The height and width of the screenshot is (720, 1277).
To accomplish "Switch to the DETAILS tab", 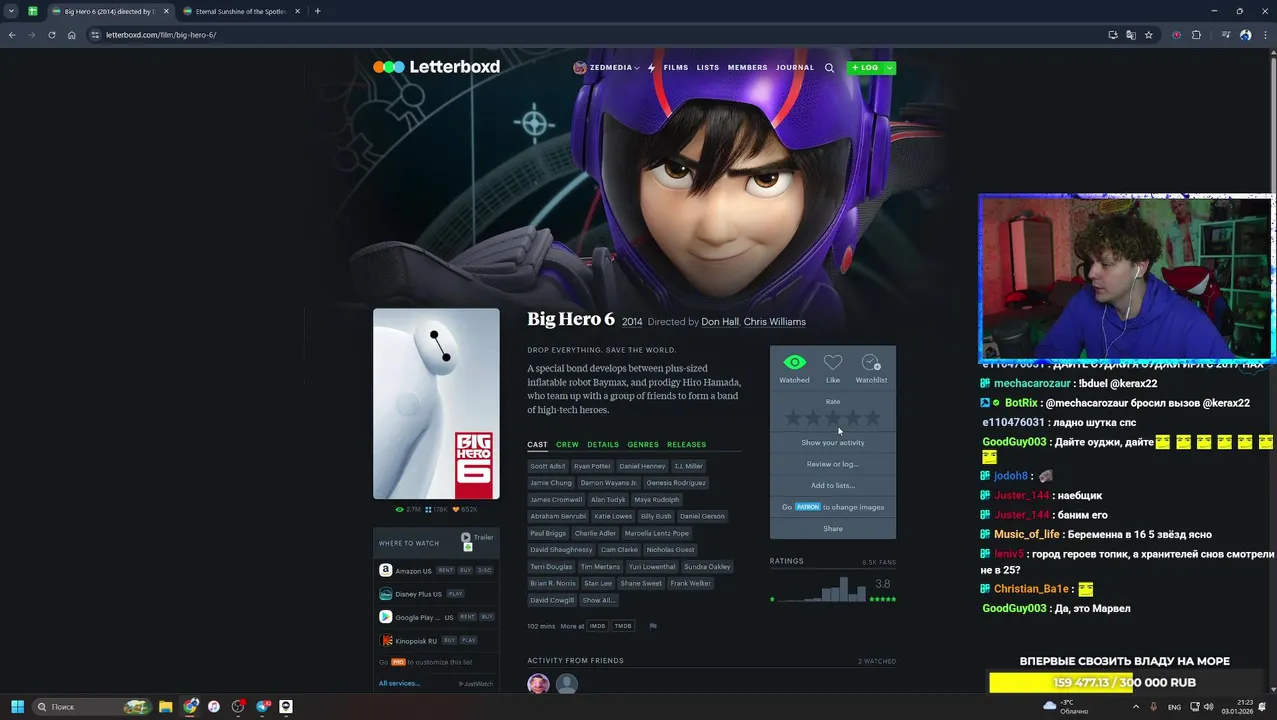I will (603, 444).
